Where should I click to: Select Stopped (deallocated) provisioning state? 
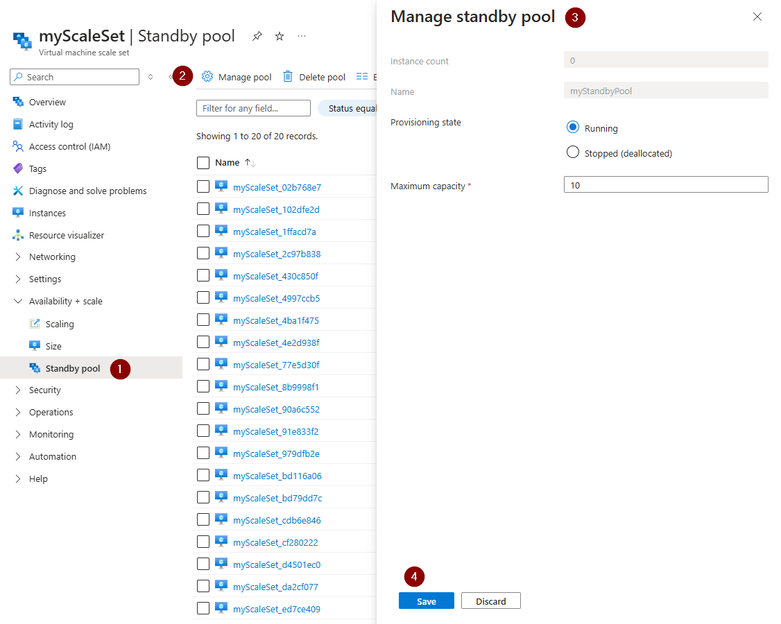click(573, 152)
